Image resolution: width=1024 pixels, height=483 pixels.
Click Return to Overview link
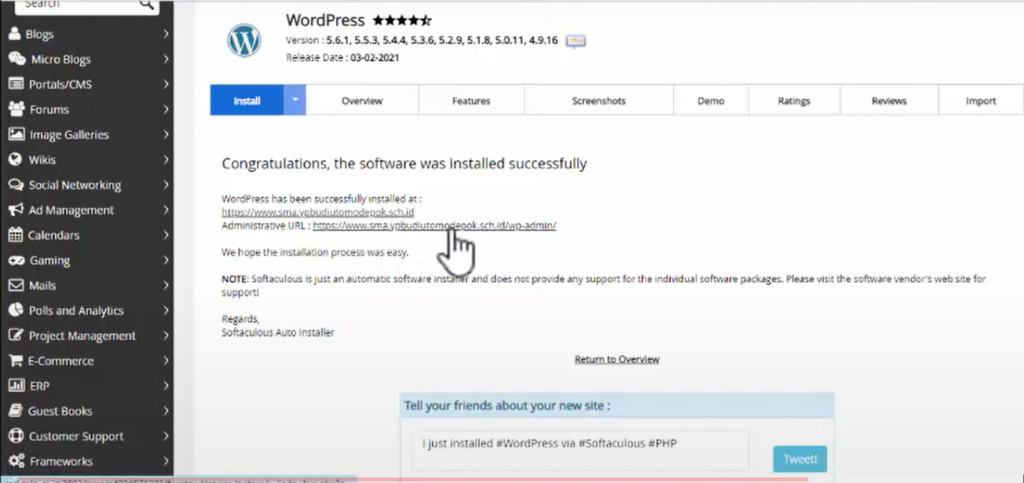click(616, 359)
